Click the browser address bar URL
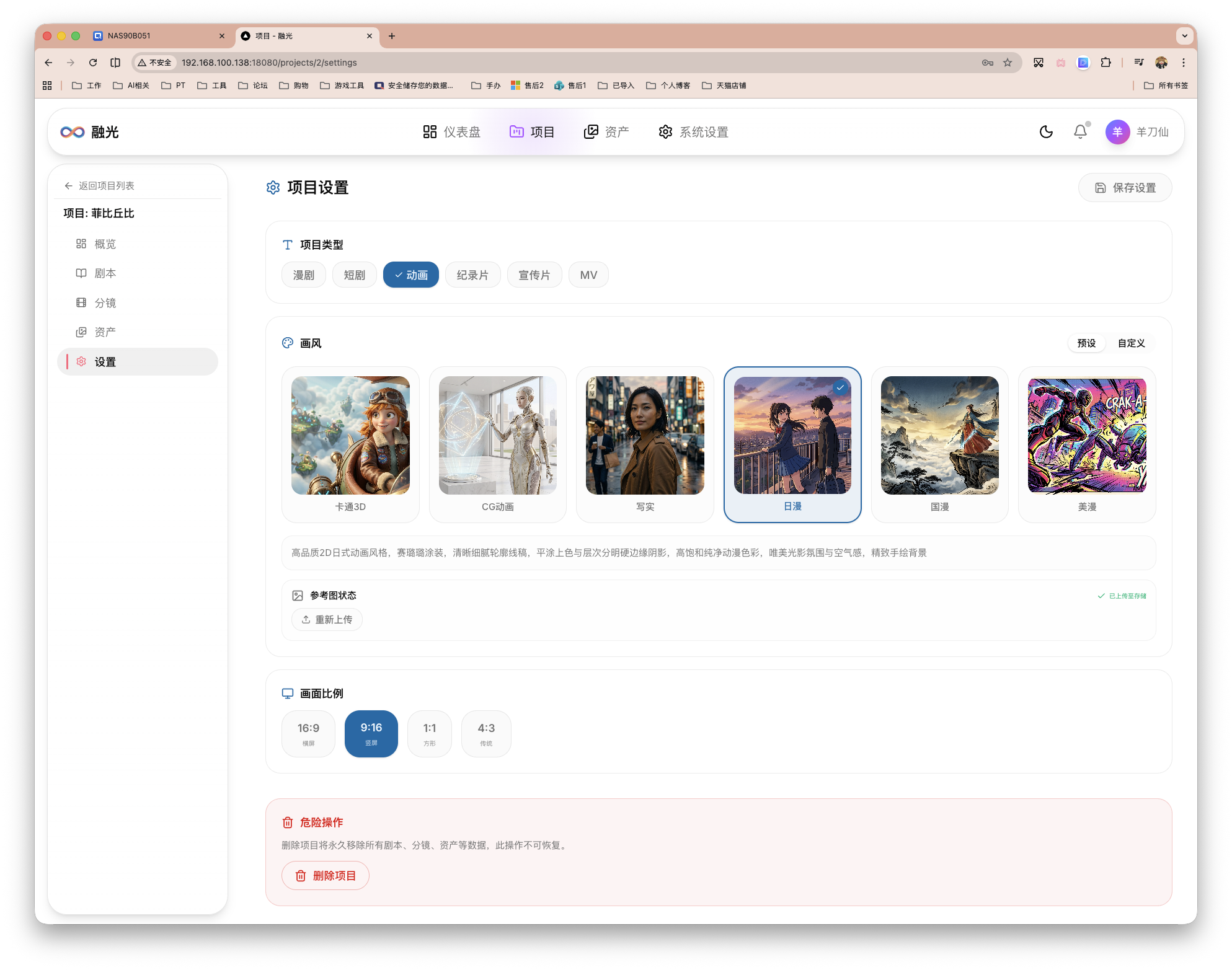The height and width of the screenshot is (970, 1232). tap(269, 63)
